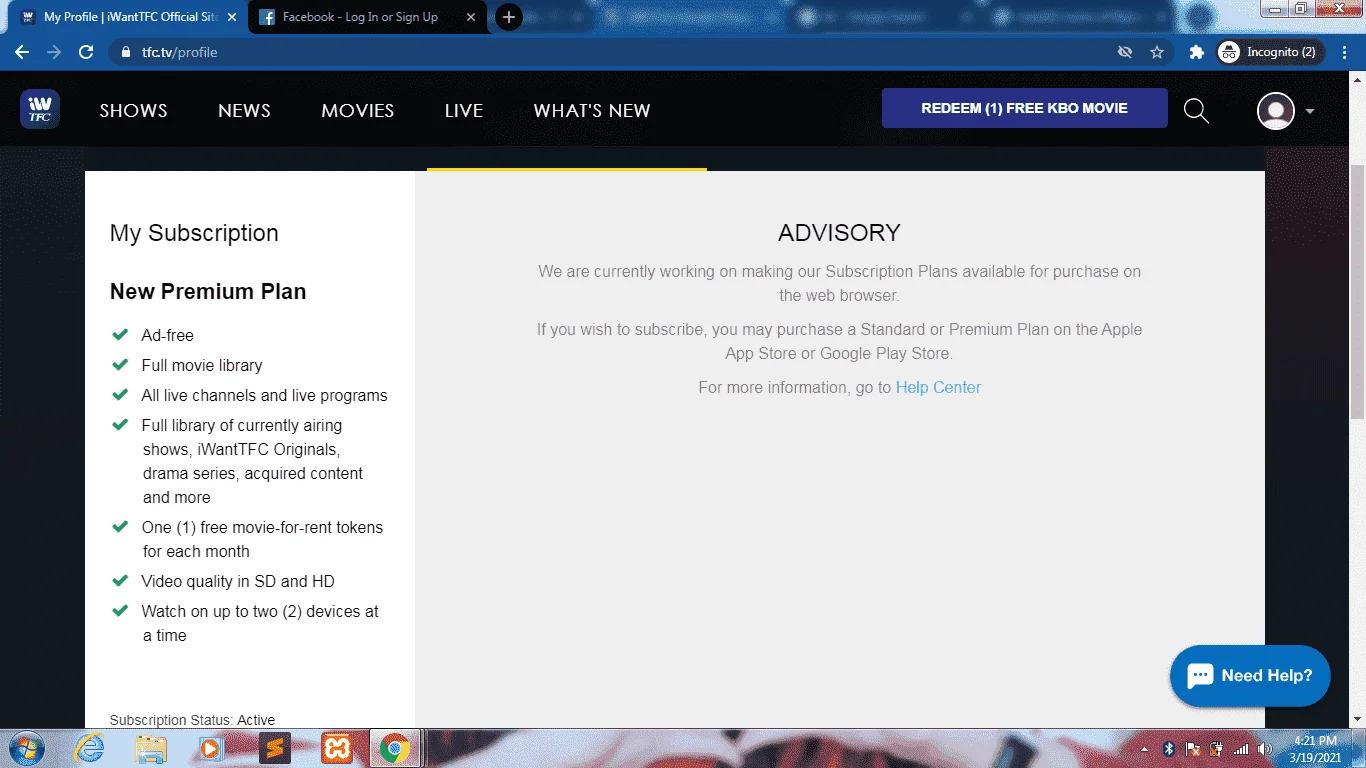Screen dimensions: 1366x768
Task: Click the green checkmark beside Ad-free
Action: 120,334
